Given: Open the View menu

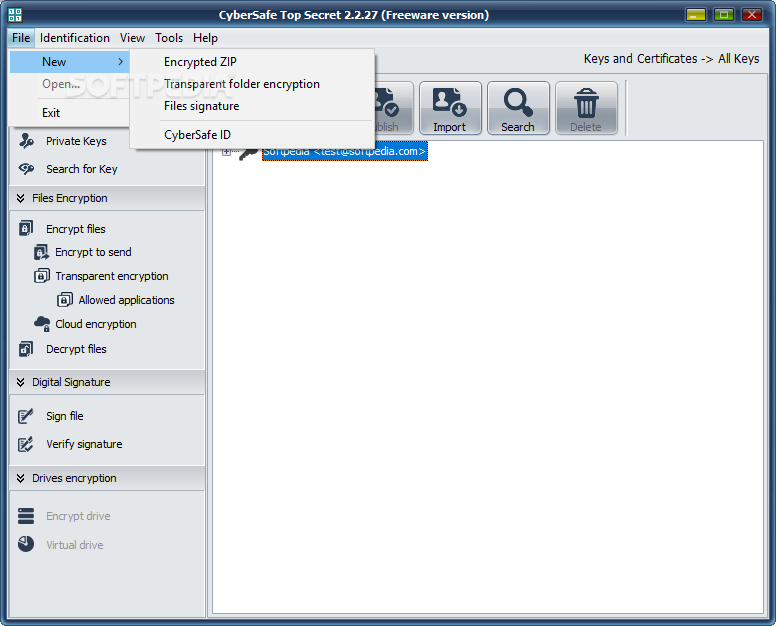Looking at the screenshot, I should (x=132, y=38).
